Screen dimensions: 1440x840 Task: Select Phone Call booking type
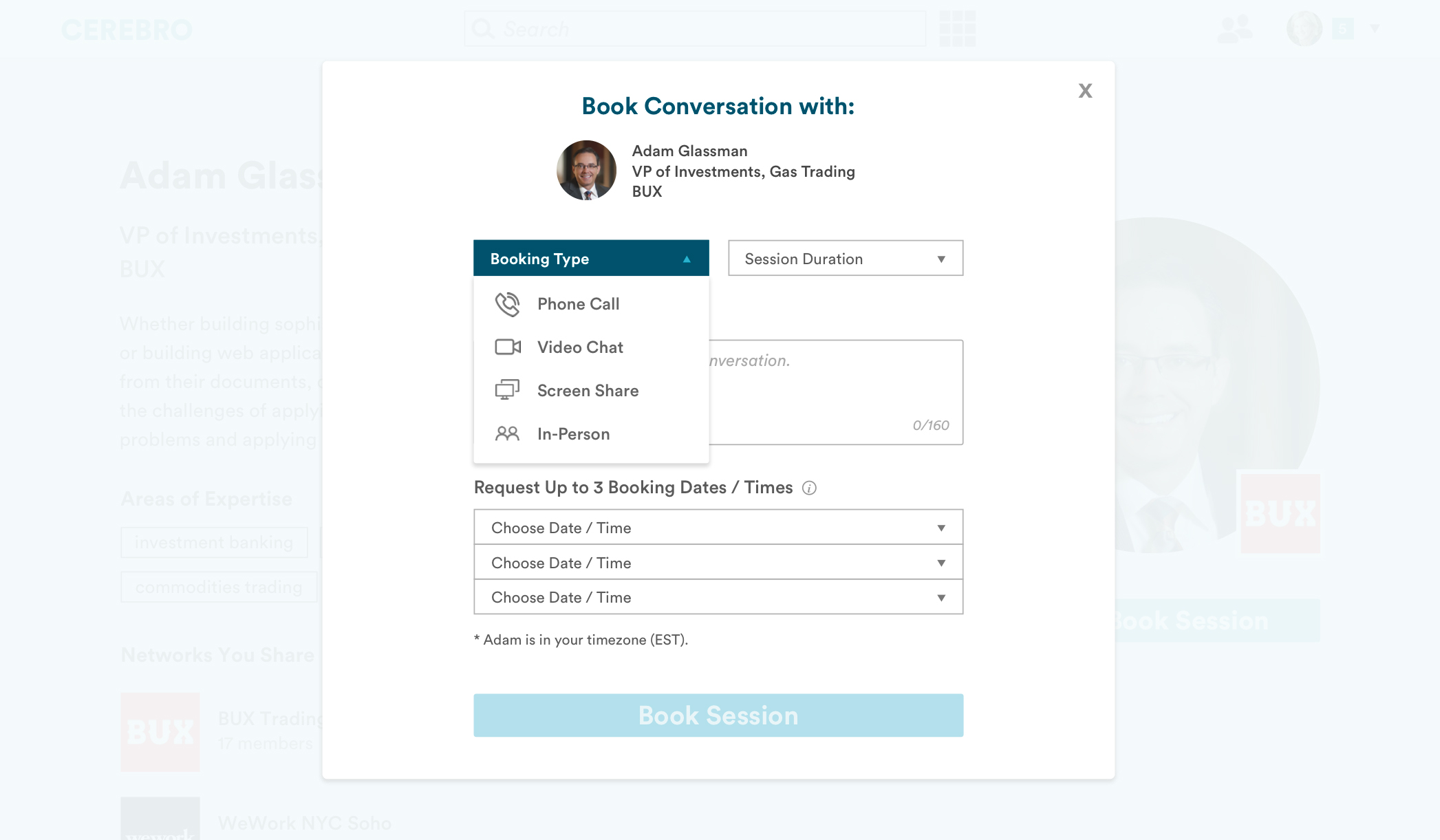tap(578, 304)
